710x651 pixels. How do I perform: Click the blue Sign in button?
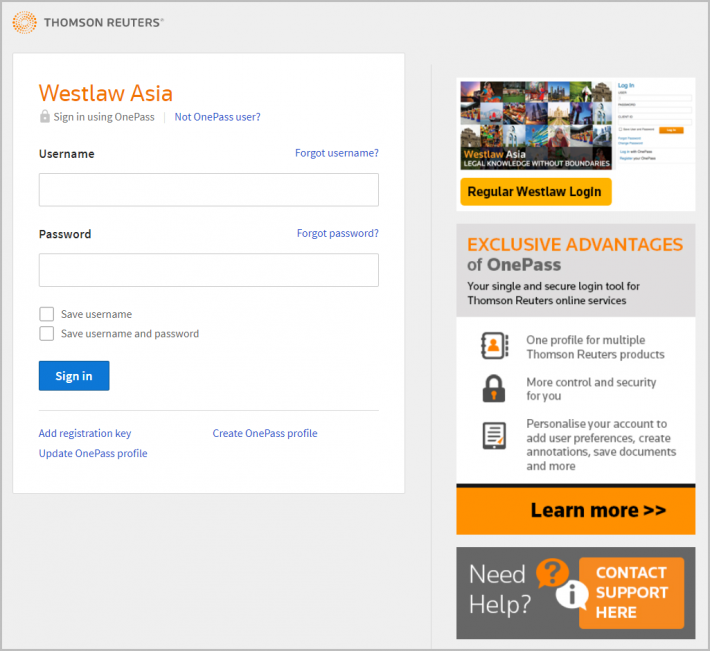click(x=74, y=376)
